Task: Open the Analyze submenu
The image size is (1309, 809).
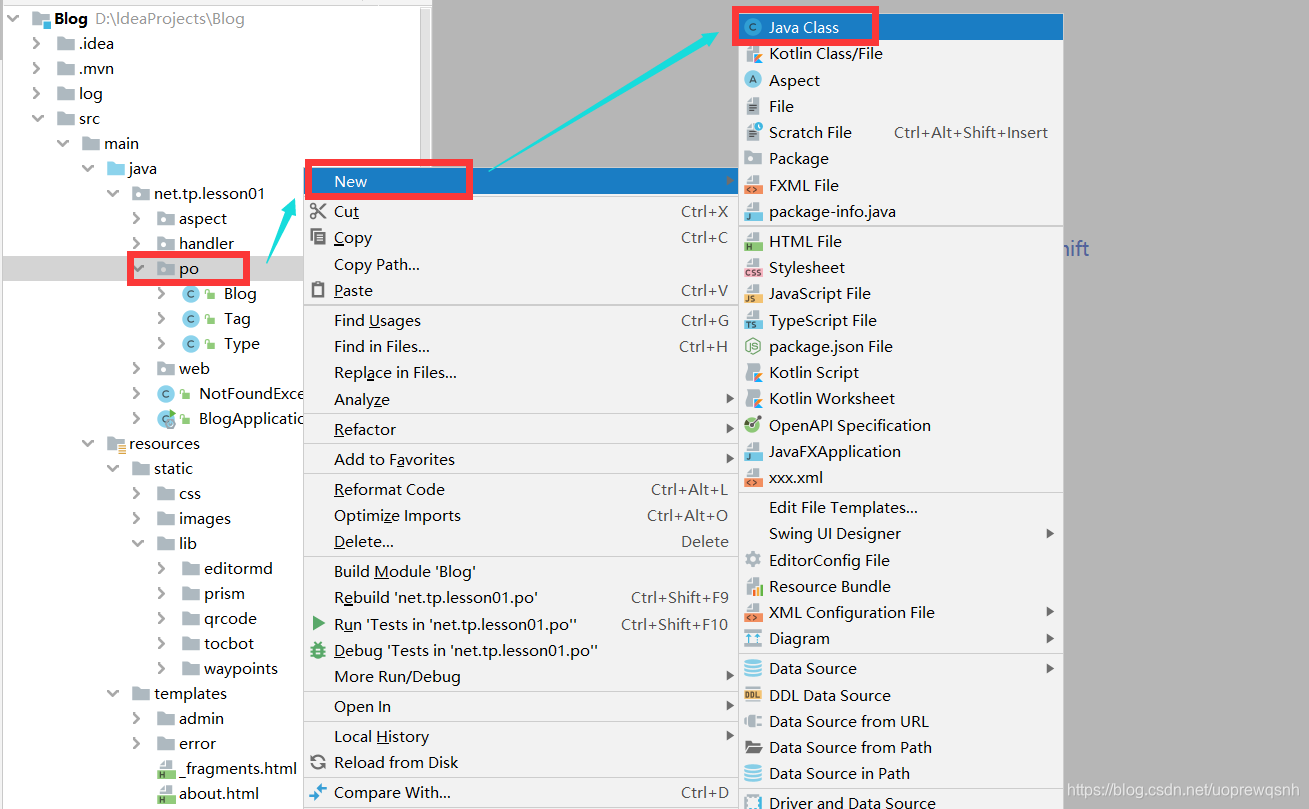Action: point(521,399)
